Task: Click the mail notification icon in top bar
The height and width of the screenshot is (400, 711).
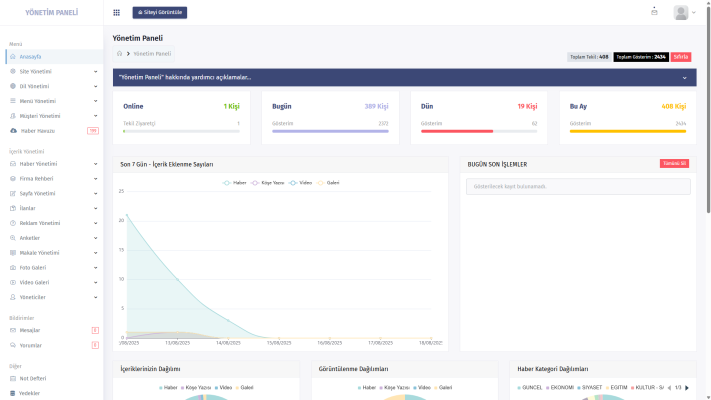Action: click(x=654, y=12)
